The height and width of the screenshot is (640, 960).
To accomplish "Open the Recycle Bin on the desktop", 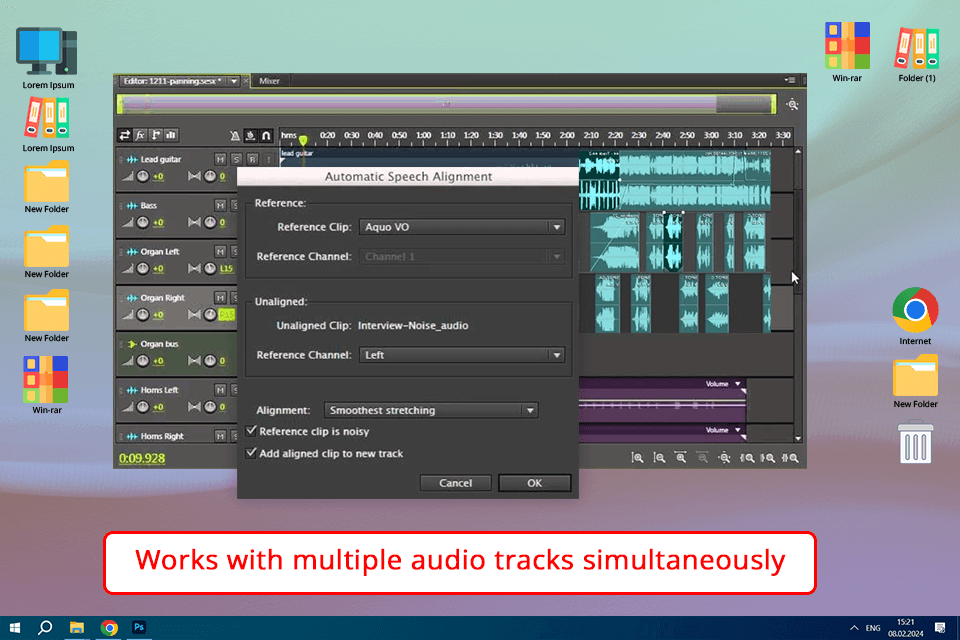I will pos(915,441).
